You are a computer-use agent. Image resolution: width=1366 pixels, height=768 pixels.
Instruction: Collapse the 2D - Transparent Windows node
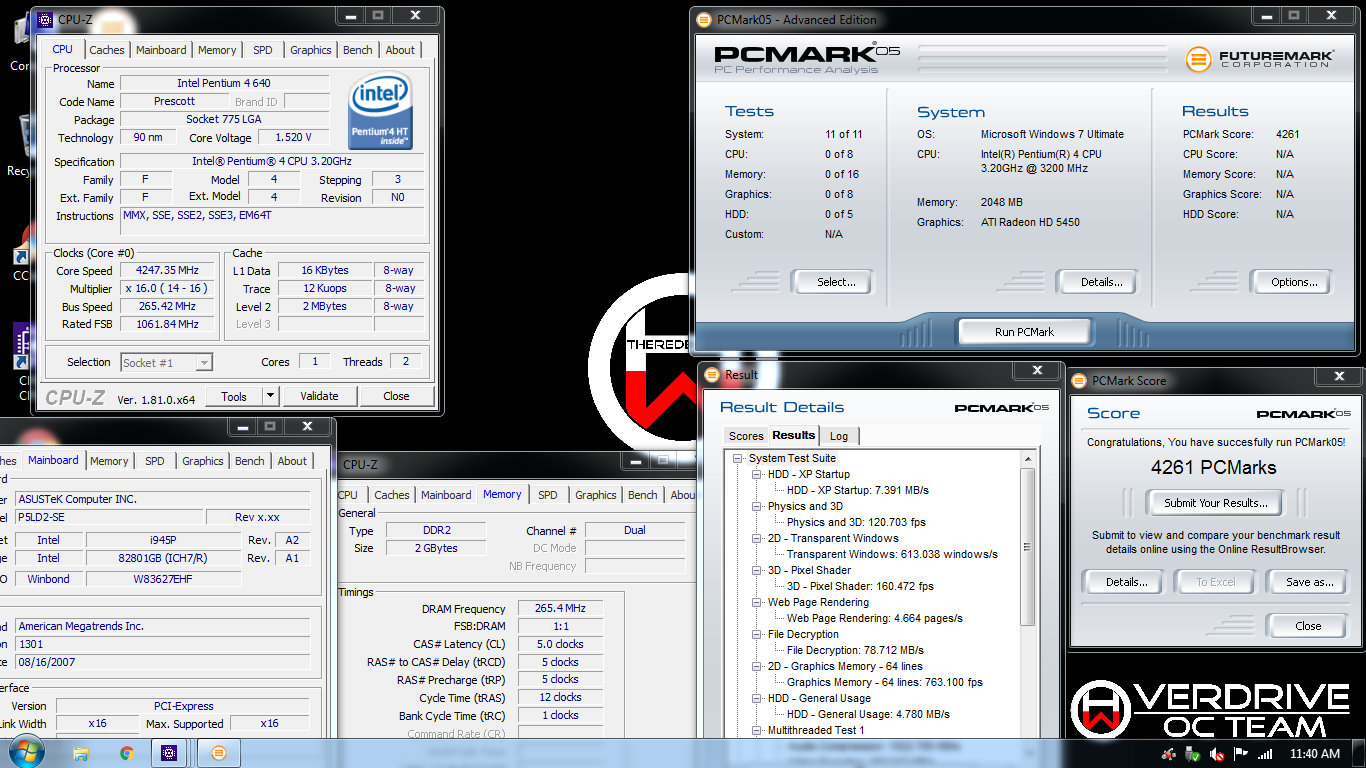(757, 538)
